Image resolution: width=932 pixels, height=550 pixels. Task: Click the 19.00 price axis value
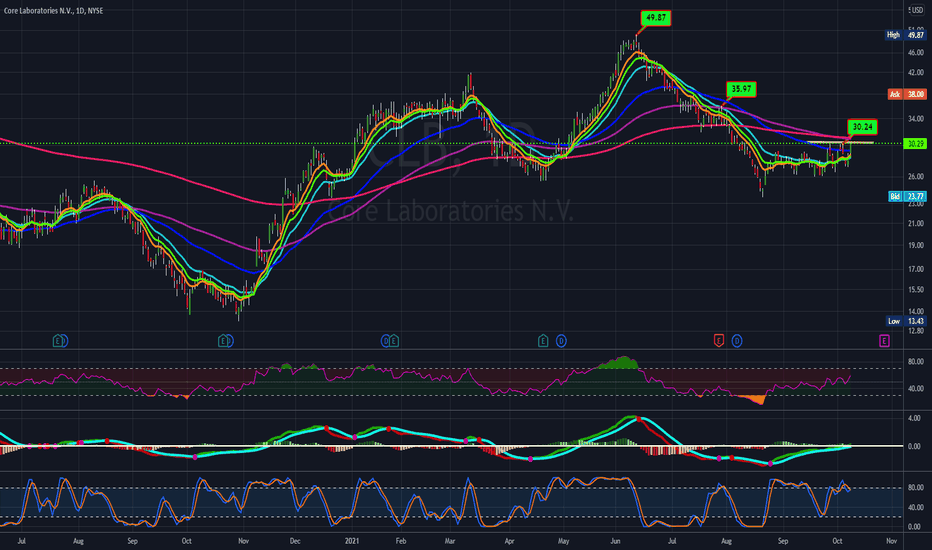[915, 245]
